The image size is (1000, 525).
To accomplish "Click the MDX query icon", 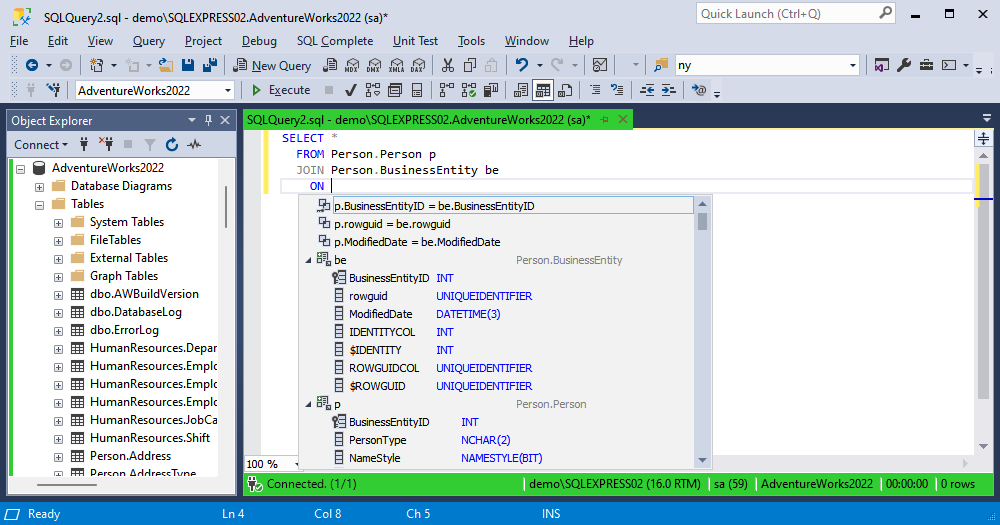I will tap(352, 65).
